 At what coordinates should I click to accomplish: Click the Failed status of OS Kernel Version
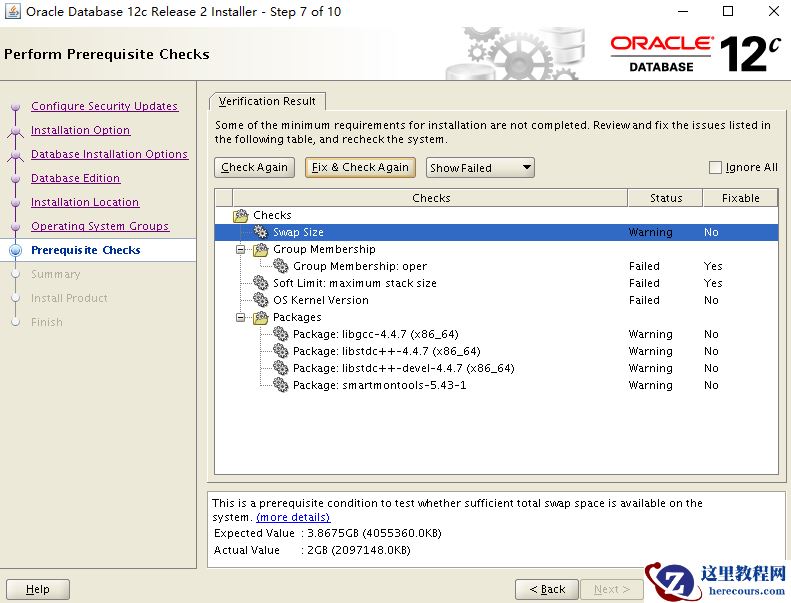coord(644,300)
